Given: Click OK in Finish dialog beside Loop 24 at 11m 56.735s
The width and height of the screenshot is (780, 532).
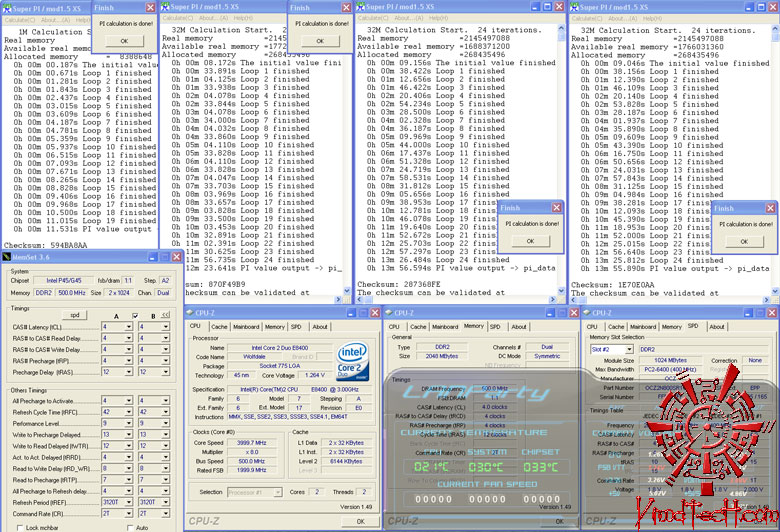Looking at the screenshot, I should click(x=320, y=41).
